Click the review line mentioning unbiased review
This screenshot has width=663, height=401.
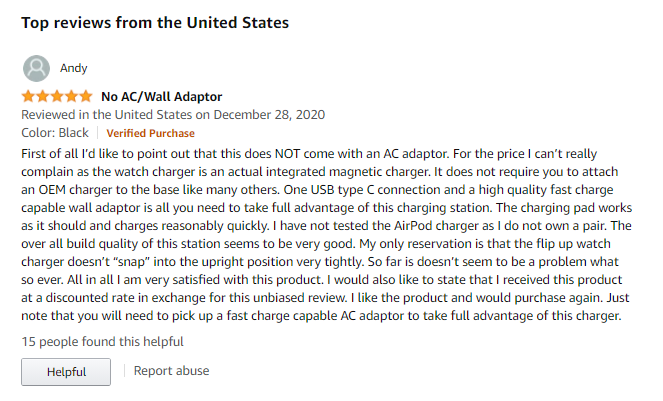[x=326, y=298]
